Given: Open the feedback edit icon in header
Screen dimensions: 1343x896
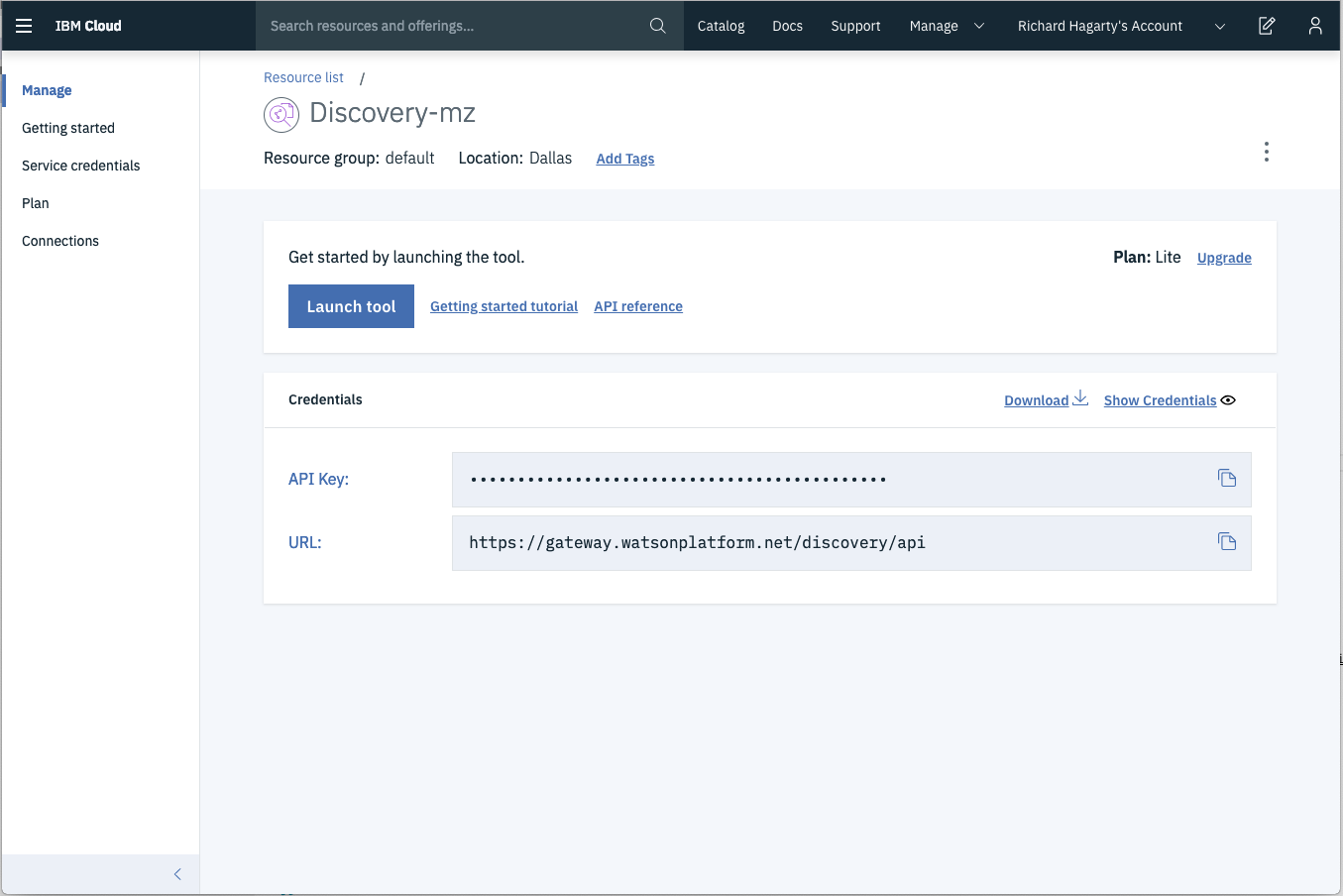Looking at the screenshot, I should [1267, 26].
